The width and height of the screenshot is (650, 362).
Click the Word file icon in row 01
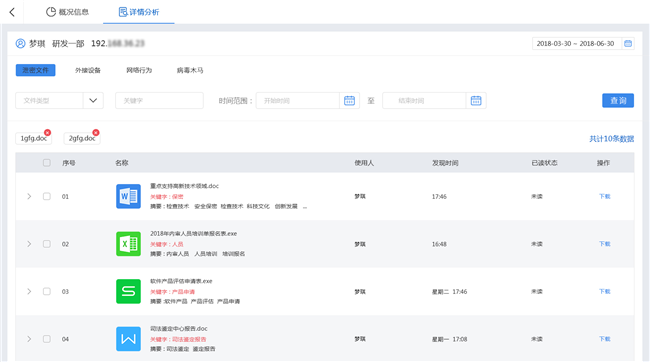[129, 196]
